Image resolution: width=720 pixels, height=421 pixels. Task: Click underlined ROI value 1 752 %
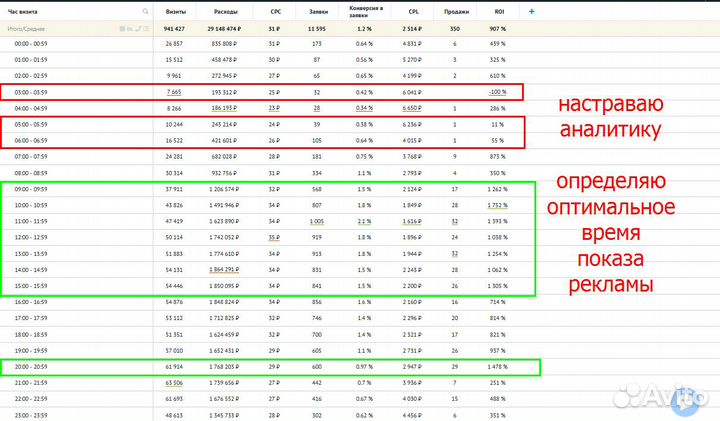pyautogui.click(x=498, y=203)
